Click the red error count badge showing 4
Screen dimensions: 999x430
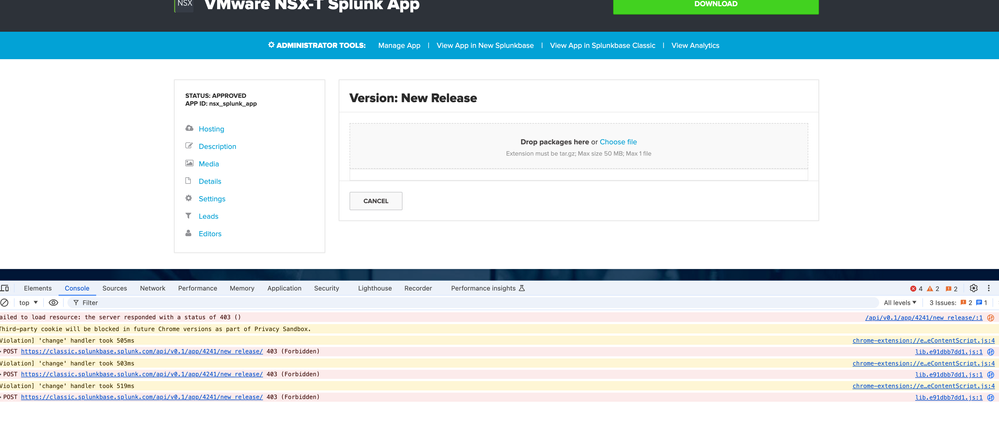click(916, 289)
